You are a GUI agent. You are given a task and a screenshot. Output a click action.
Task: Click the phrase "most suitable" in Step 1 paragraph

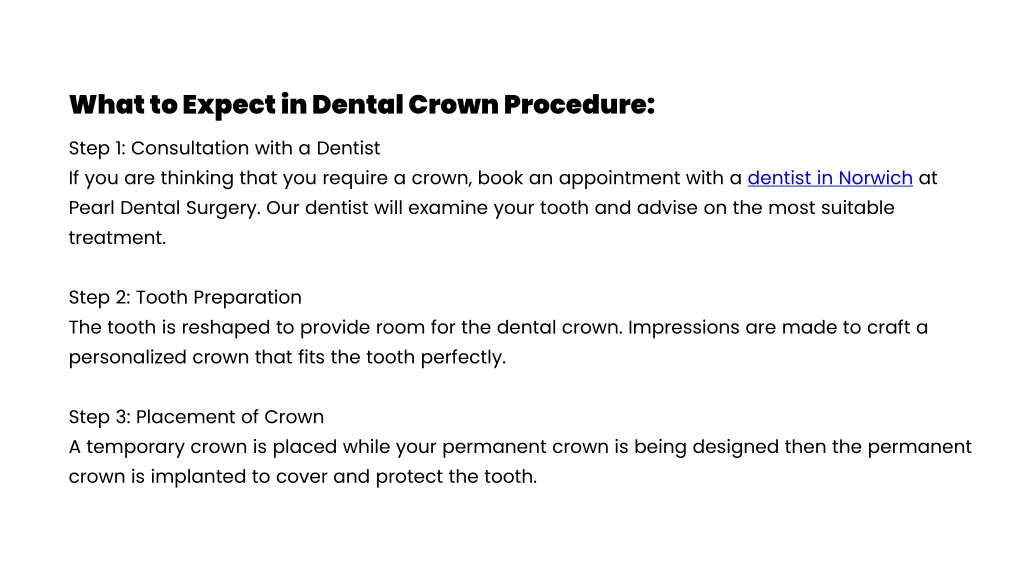coord(831,208)
